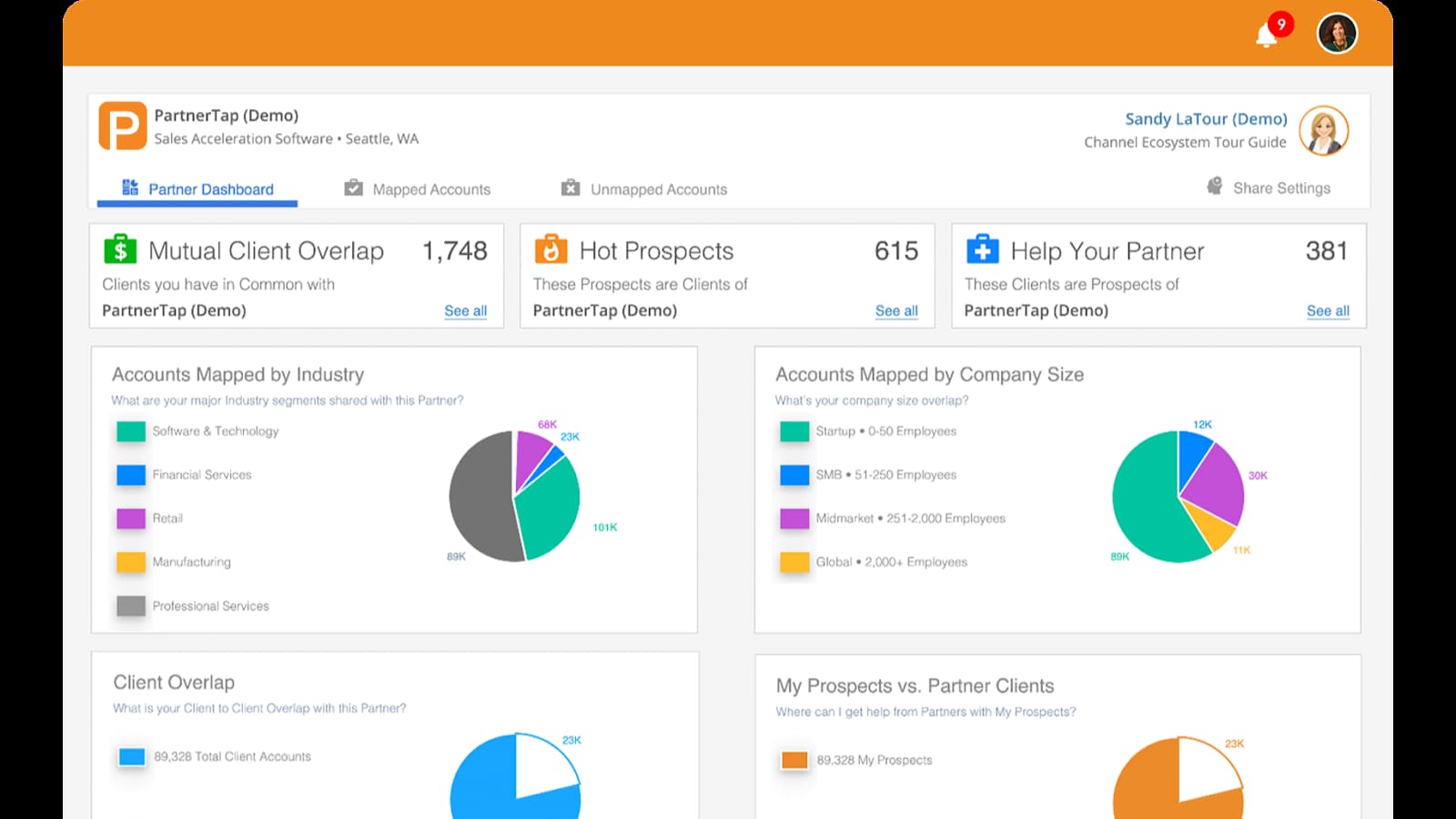1456x819 pixels.
Task: Select the Partner Dashboard tab
Action: point(197,189)
